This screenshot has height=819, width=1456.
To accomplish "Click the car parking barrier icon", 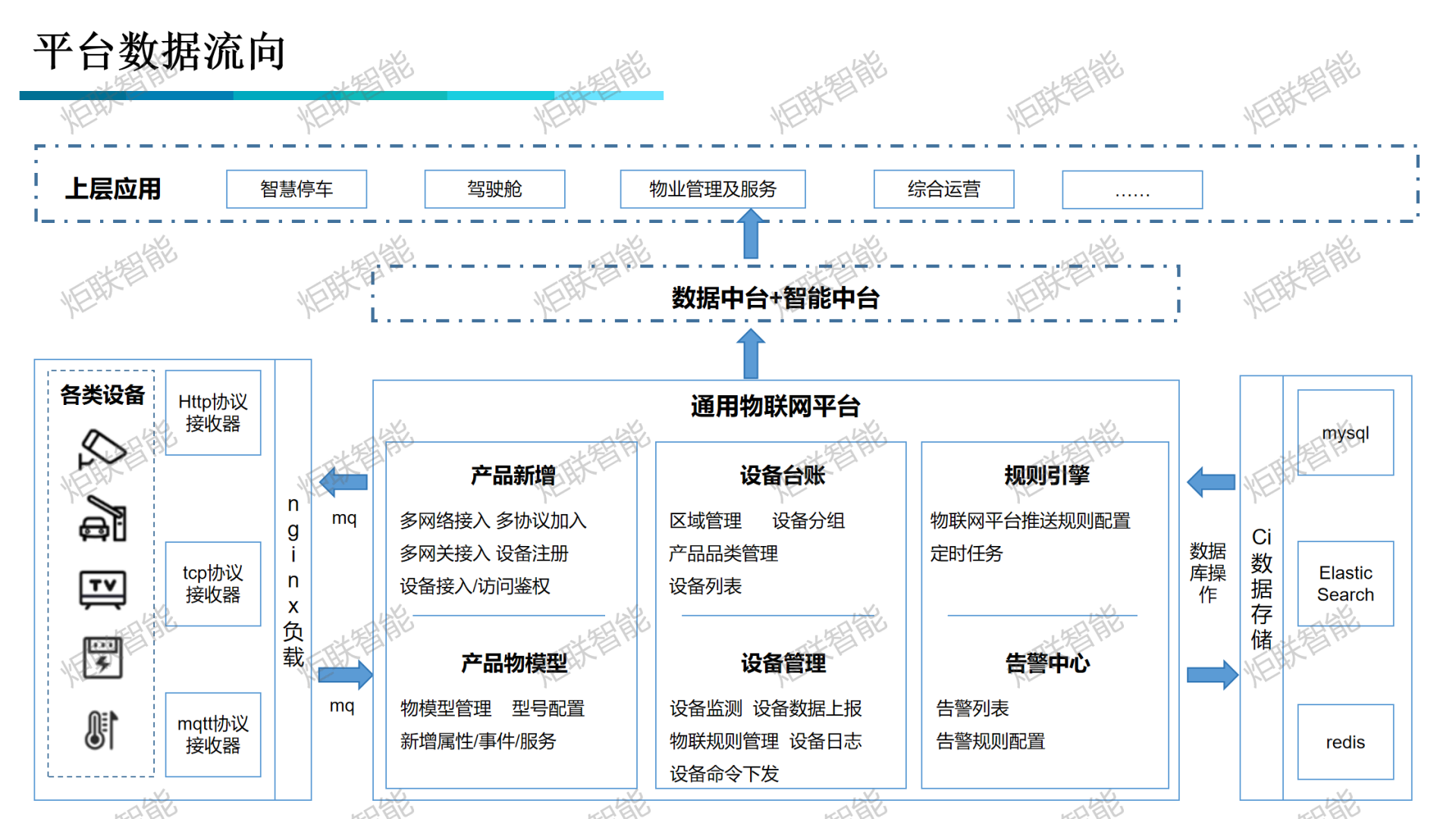I will 103,519.
